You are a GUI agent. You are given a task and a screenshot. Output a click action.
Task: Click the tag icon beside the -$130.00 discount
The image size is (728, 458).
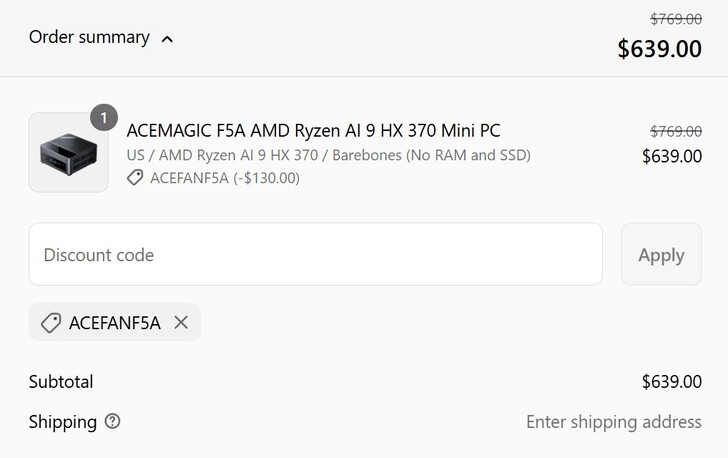(135, 178)
